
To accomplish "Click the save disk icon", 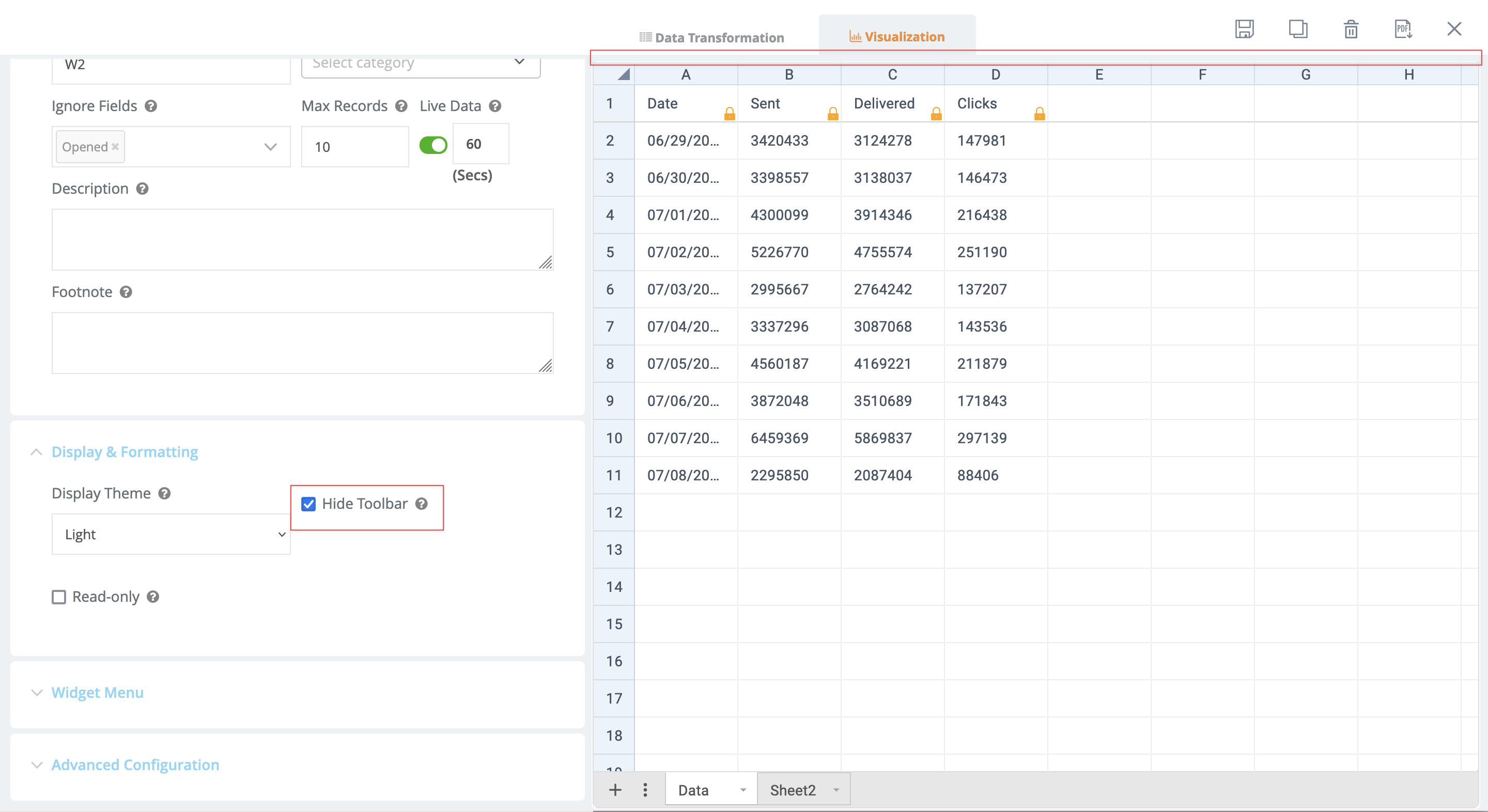I will [1244, 29].
